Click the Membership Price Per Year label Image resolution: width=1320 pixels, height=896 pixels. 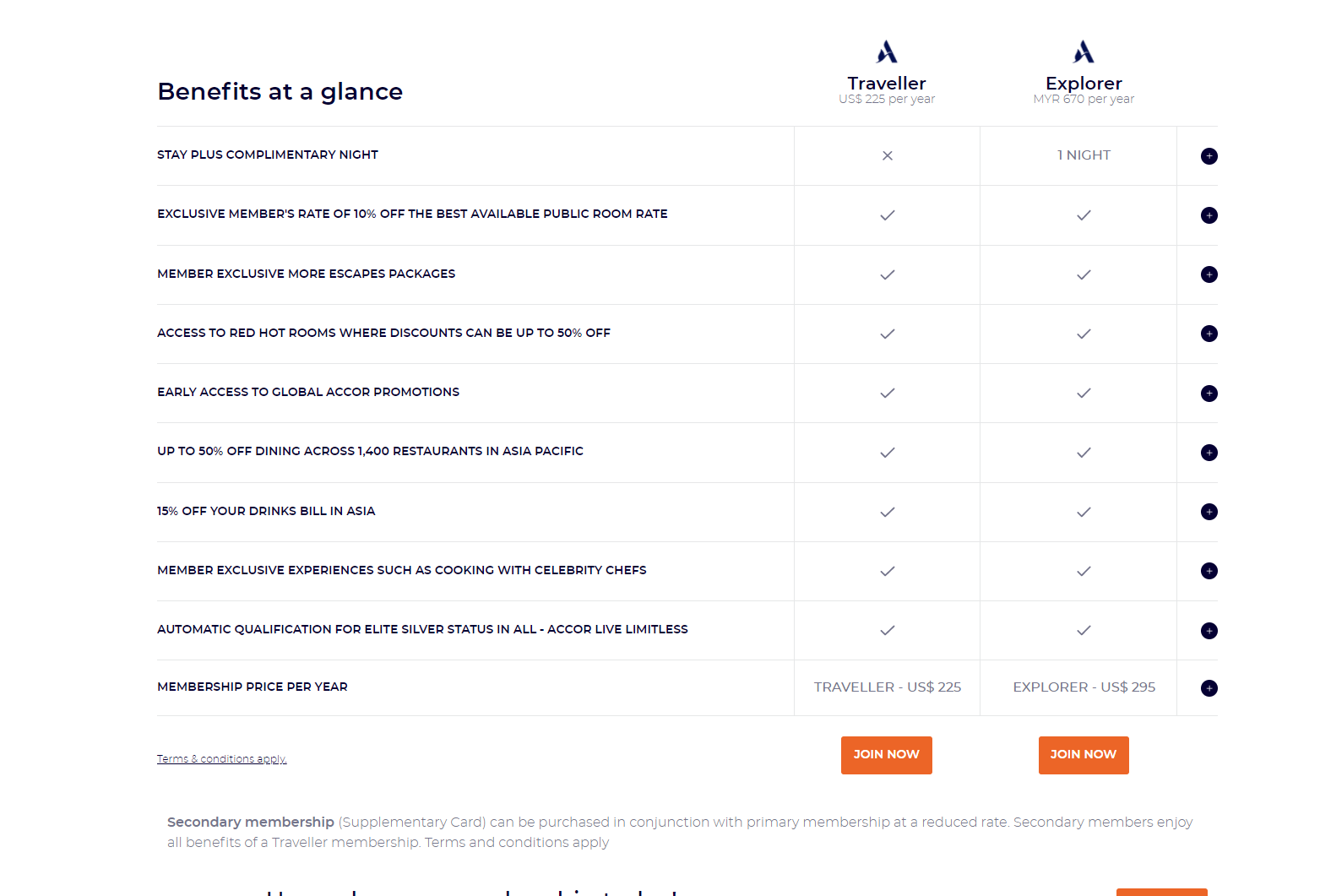[253, 687]
